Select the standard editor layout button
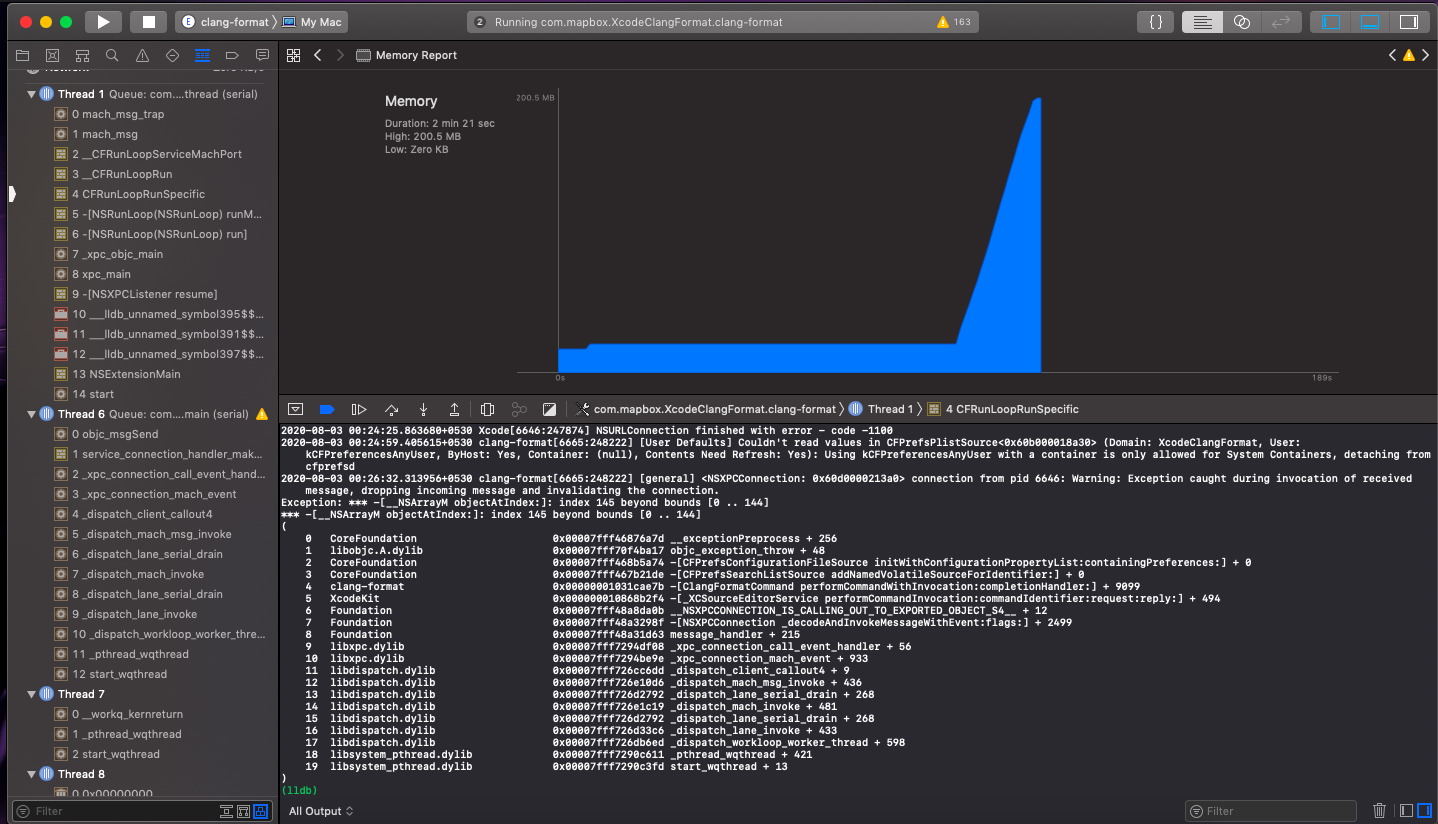 tap(1203, 22)
